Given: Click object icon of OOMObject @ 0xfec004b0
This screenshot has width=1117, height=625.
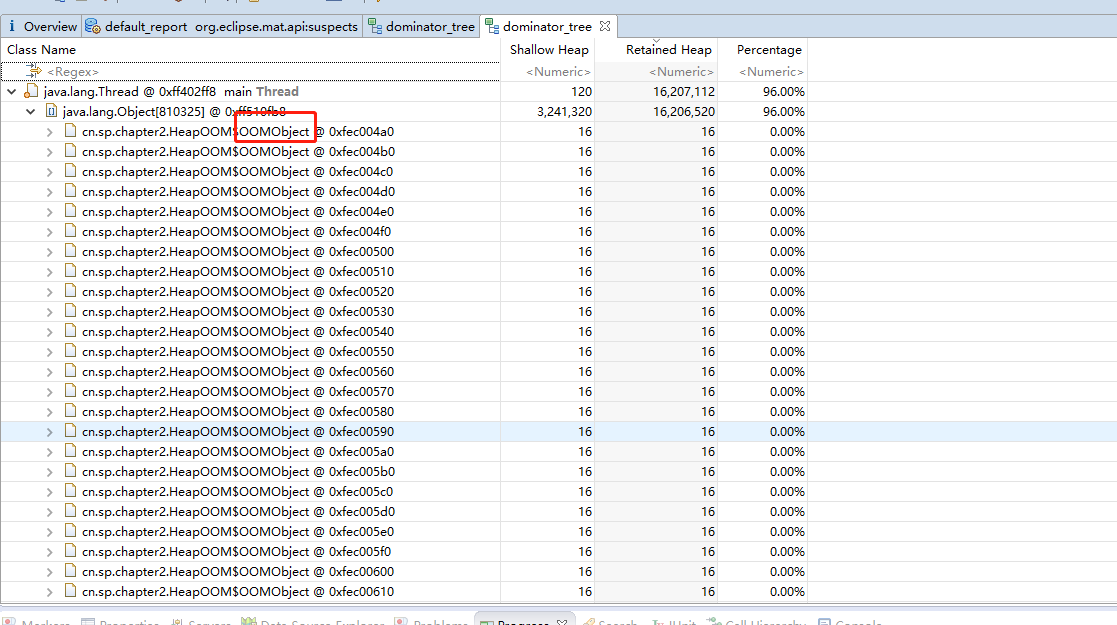Looking at the screenshot, I should [x=70, y=150].
